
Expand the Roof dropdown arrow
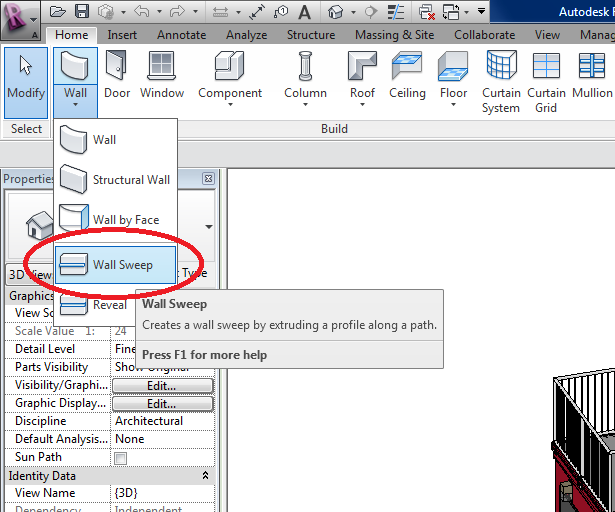point(362,105)
